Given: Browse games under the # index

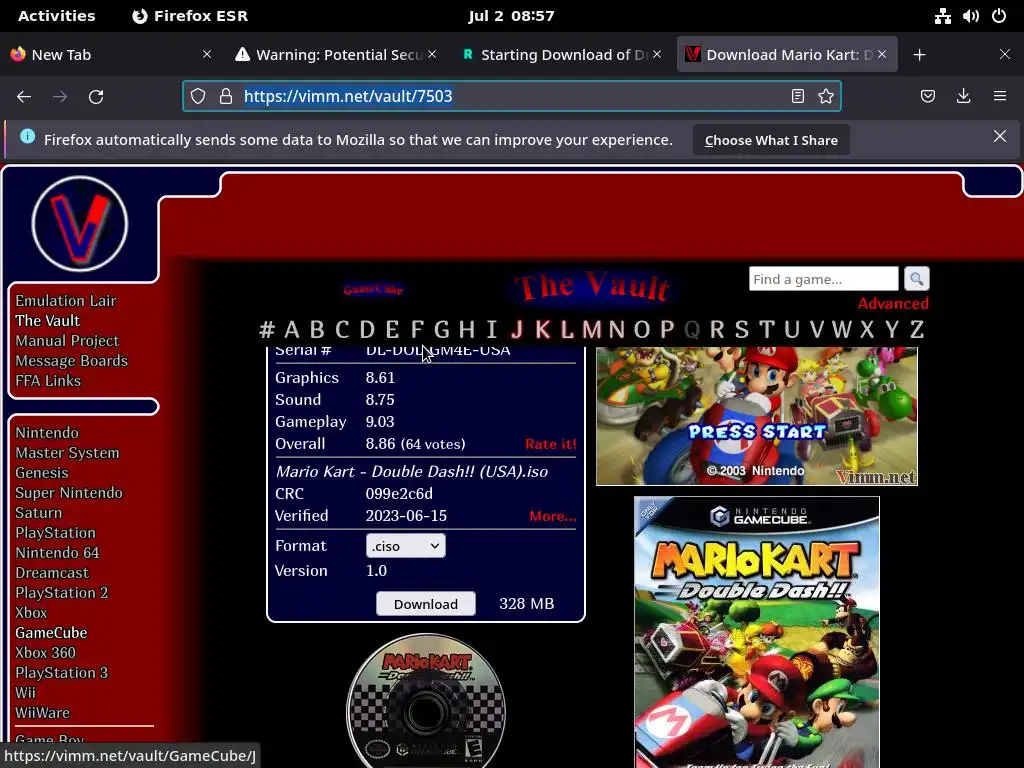Looking at the screenshot, I should [x=266, y=330].
